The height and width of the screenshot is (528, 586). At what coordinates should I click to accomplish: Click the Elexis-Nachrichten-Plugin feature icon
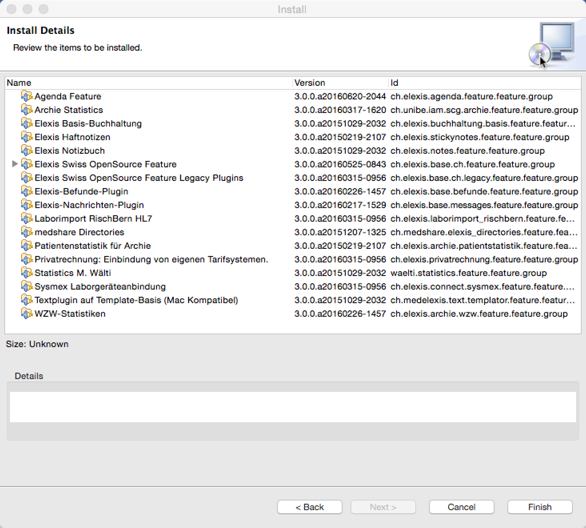point(27,205)
